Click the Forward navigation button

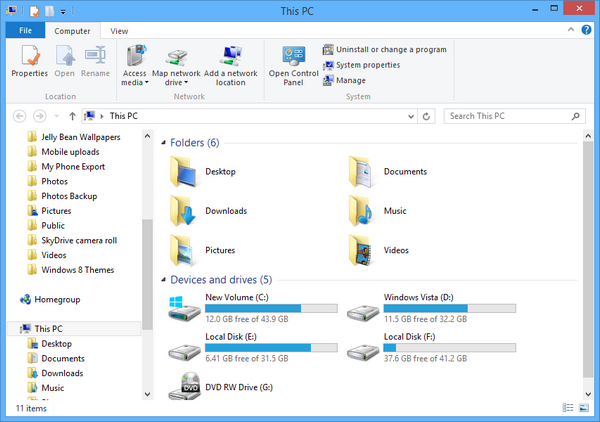[x=40, y=116]
